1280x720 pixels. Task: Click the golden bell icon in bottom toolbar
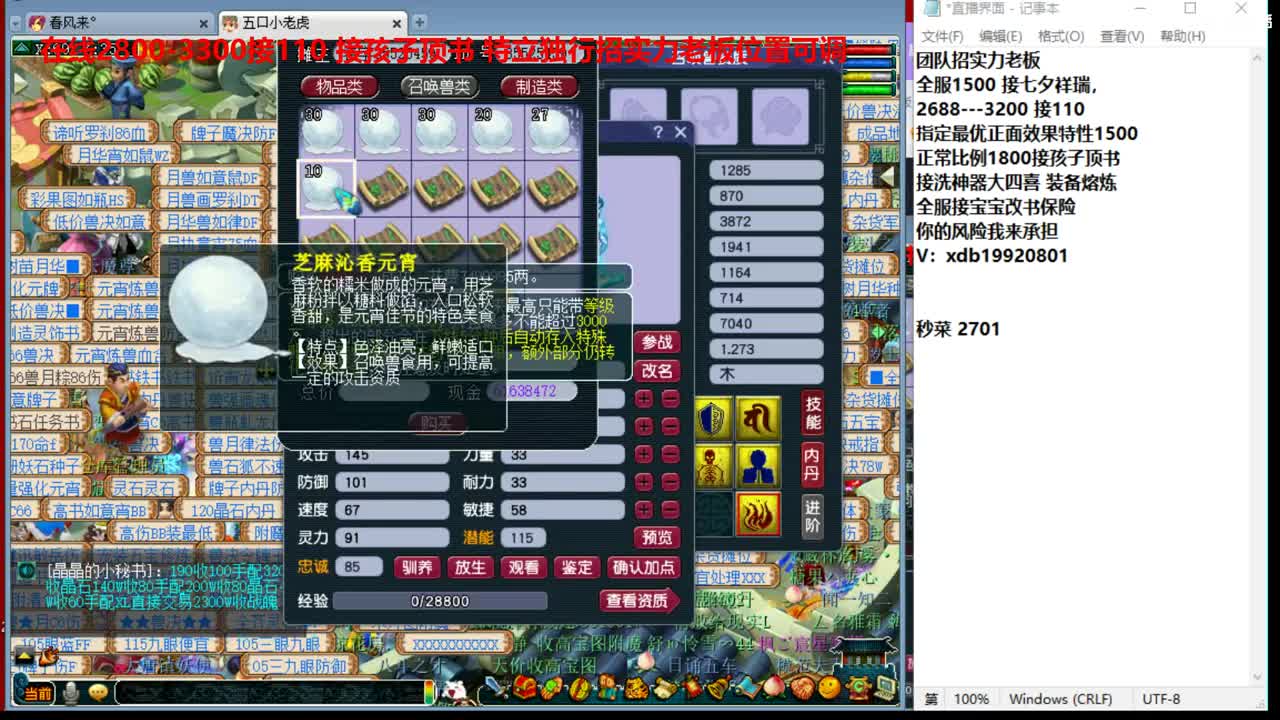719,687
